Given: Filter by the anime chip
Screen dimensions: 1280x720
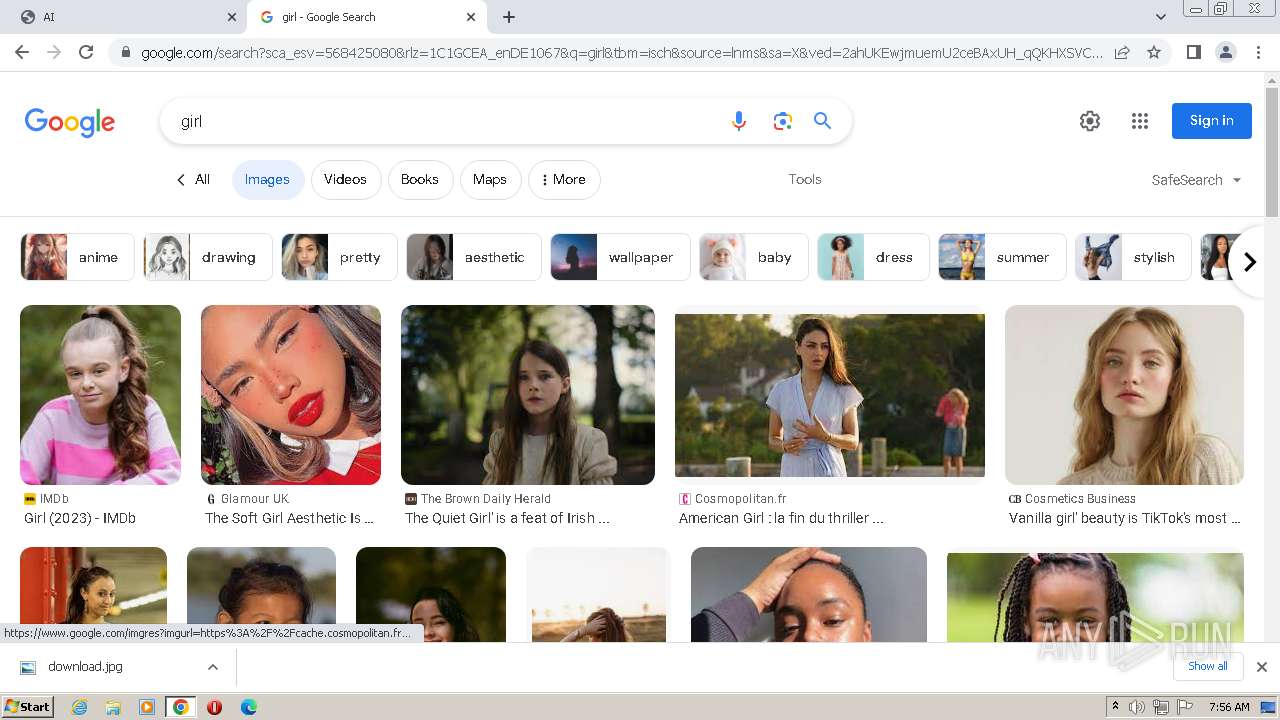Looking at the screenshot, I should pyautogui.click(x=78, y=257).
